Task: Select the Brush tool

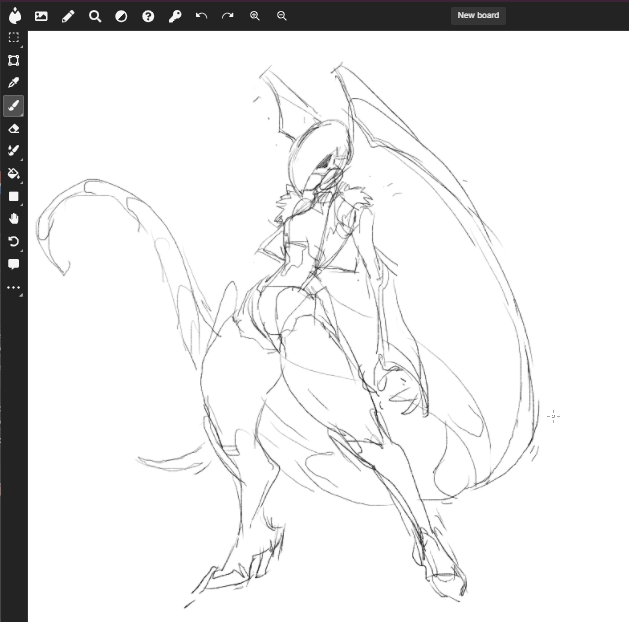Action: pyautogui.click(x=14, y=106)
